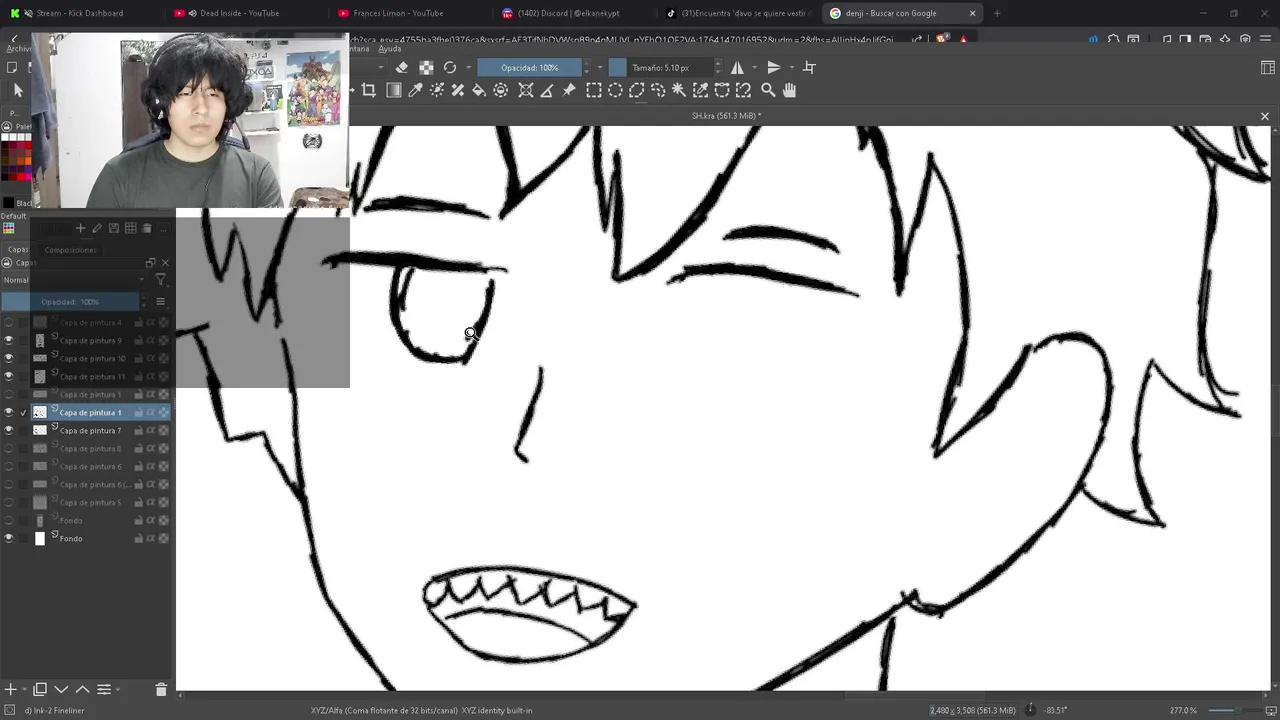Hide the visible white Fondo layer

click(x=9, y=538)
